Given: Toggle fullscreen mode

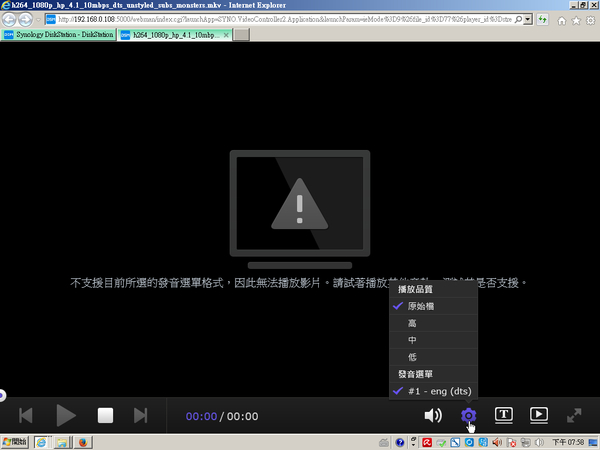Looking at the screenshot, I should pos(574,416).
